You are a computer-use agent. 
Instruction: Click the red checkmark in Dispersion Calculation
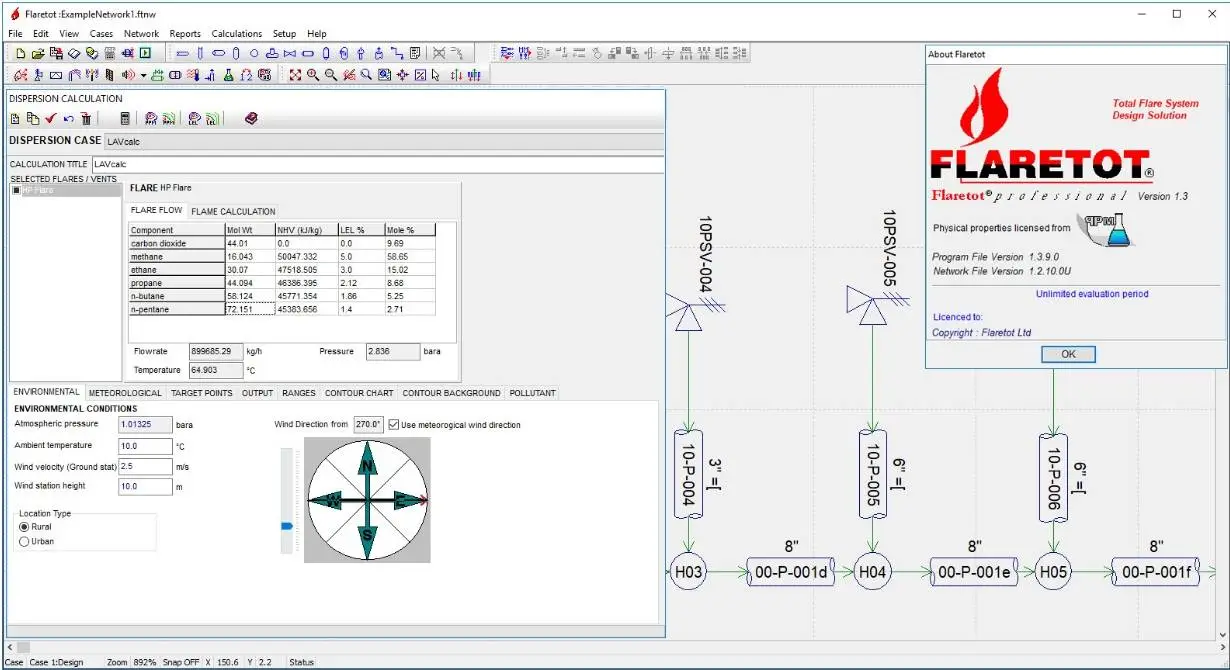pyautogui.click(x=50, y=119)
